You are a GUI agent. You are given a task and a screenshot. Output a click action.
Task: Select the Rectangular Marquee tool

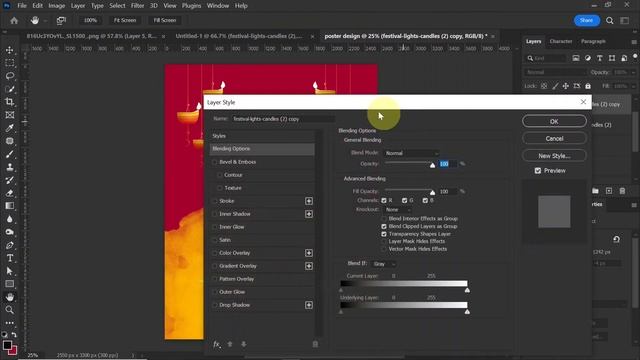coord(9,63)
